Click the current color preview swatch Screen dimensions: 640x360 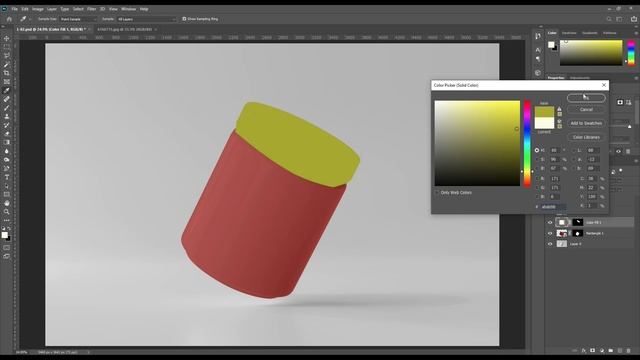[544, 123]
